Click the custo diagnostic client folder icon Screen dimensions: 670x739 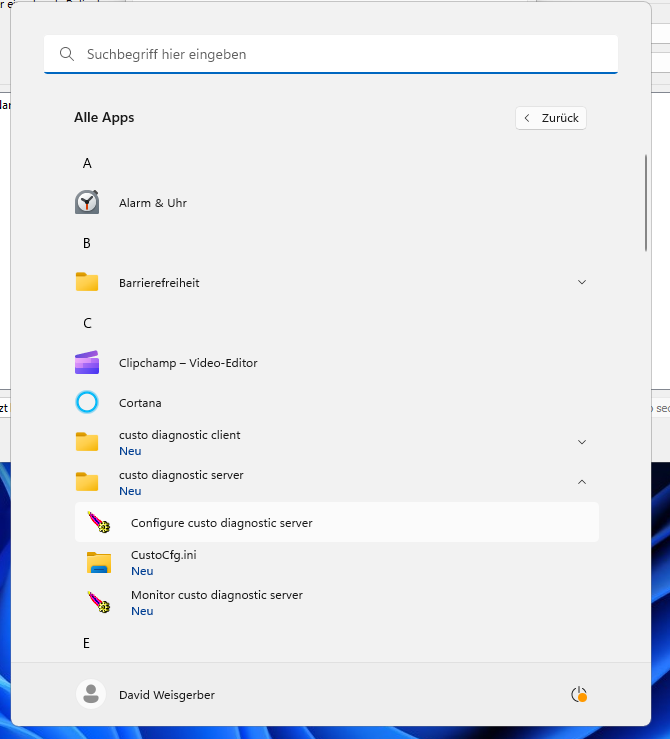[87, 442]
